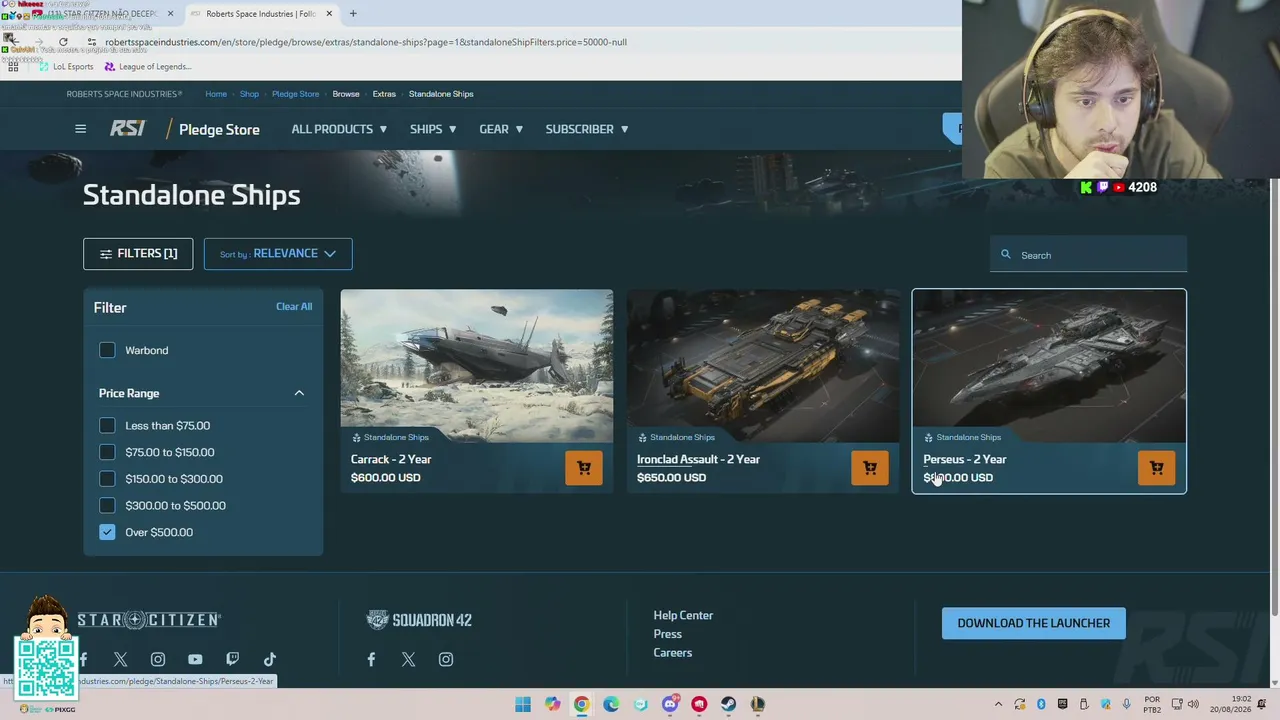This screenshot has width=1280, height=720.
Task: Click Clear All filters link
Action: [294, 307]
